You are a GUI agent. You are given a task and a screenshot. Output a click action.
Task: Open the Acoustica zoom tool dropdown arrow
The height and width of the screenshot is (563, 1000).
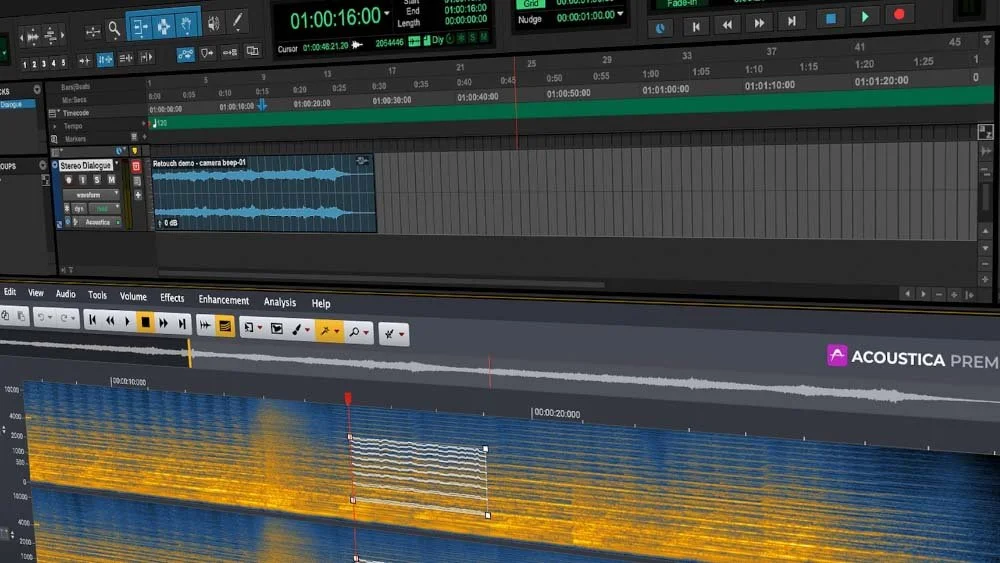(366, 332)
